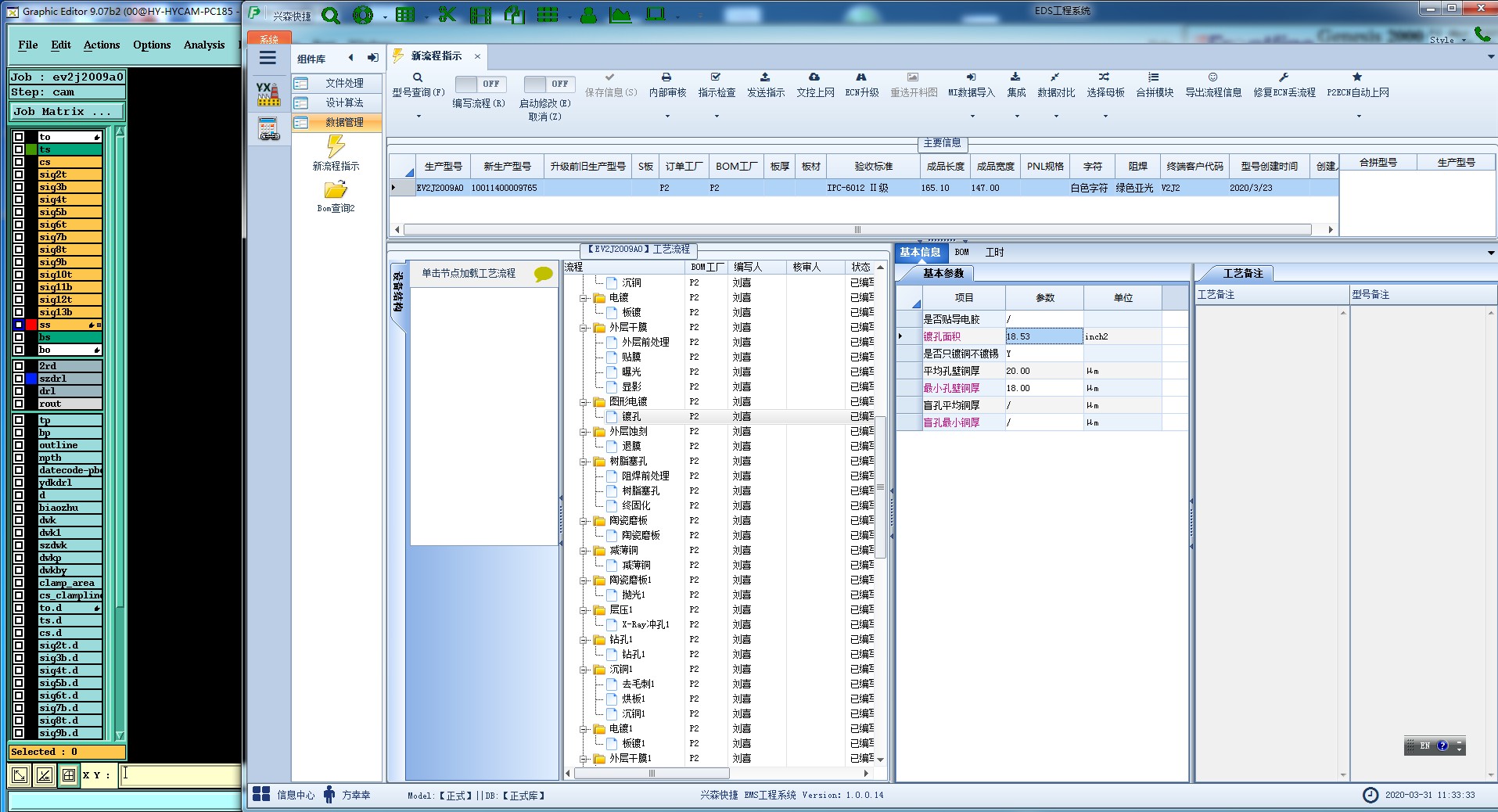1498x812 pixels.
Task: Open the MI数据导入 dropdown arrow
Action: (x=972, y=117)
